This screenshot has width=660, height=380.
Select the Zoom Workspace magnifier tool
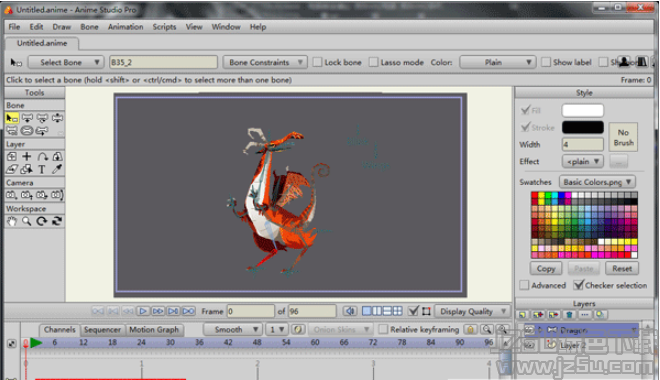click(x=27, y=221)
